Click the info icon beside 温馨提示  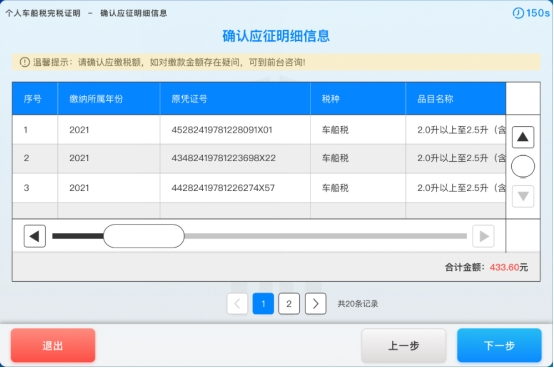pyautogui.click(x=24, y=62)
